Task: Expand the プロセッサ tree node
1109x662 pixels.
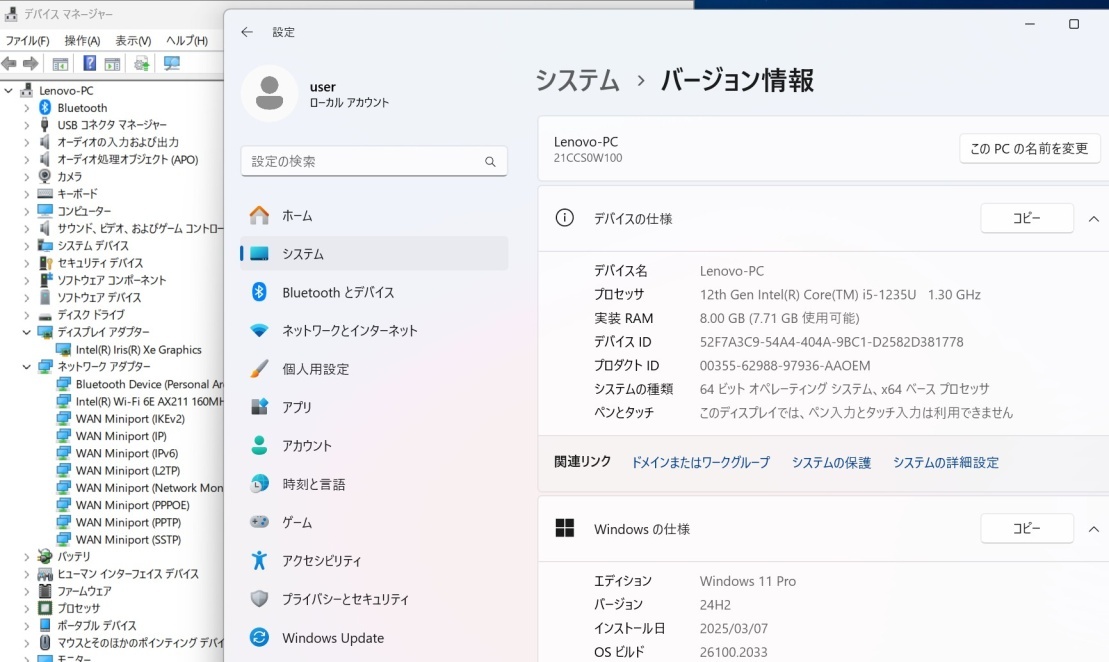Action: [x=25, y=607]
